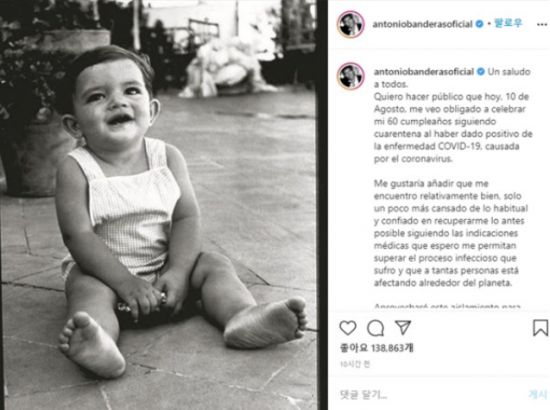Follow the account with the 팔로우 button
This screenshot has height=410, width=550.
pyautogui.click(x=508, y=23)
